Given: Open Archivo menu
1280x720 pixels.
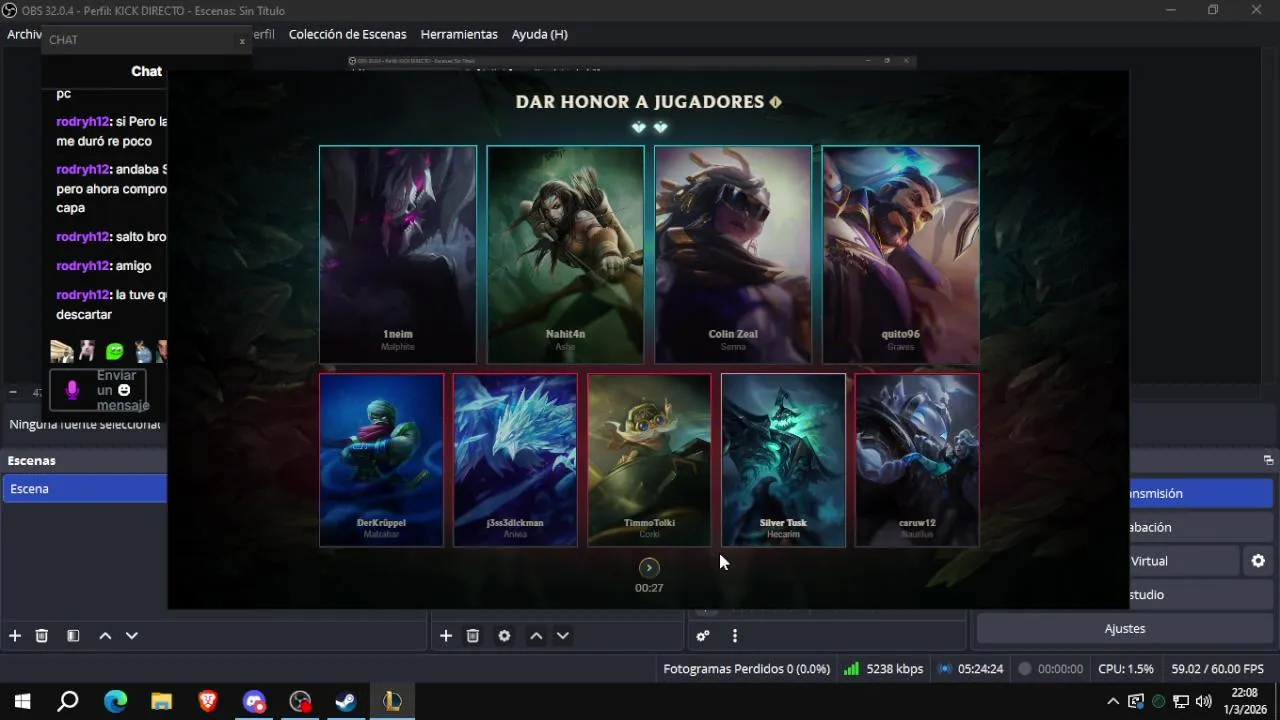Looking at the screenshot, I should [x=22, y=34].
